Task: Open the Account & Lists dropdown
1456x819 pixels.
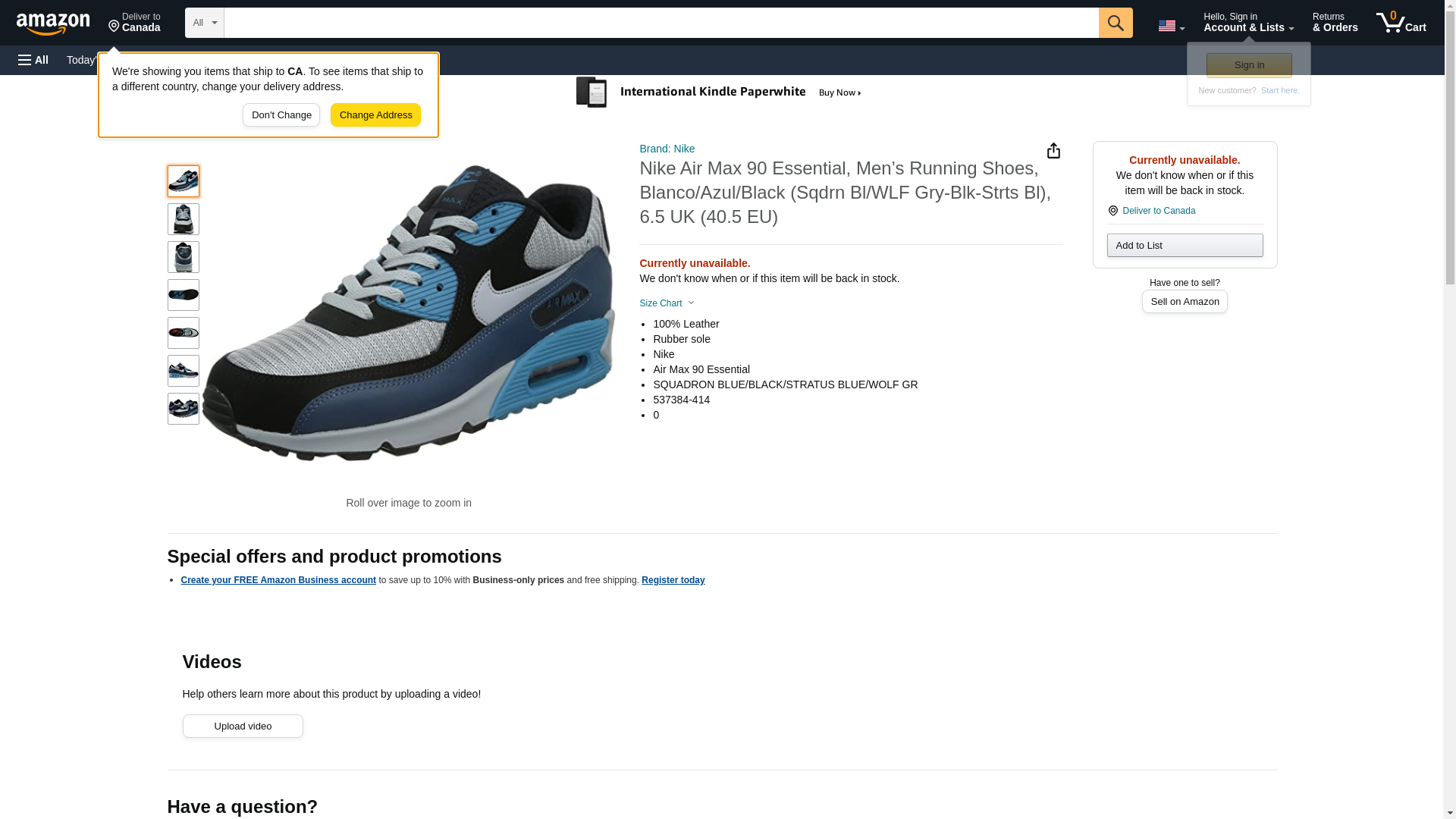Action: pos(1248,23)
